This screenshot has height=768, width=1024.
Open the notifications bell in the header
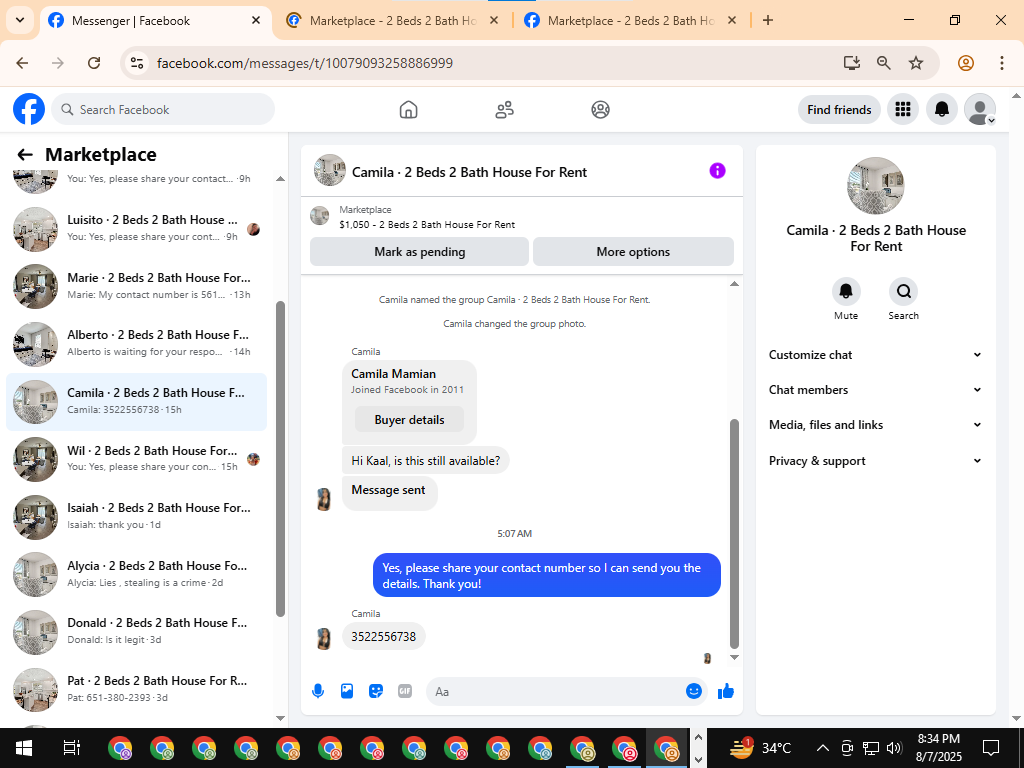tap(942, 109)
